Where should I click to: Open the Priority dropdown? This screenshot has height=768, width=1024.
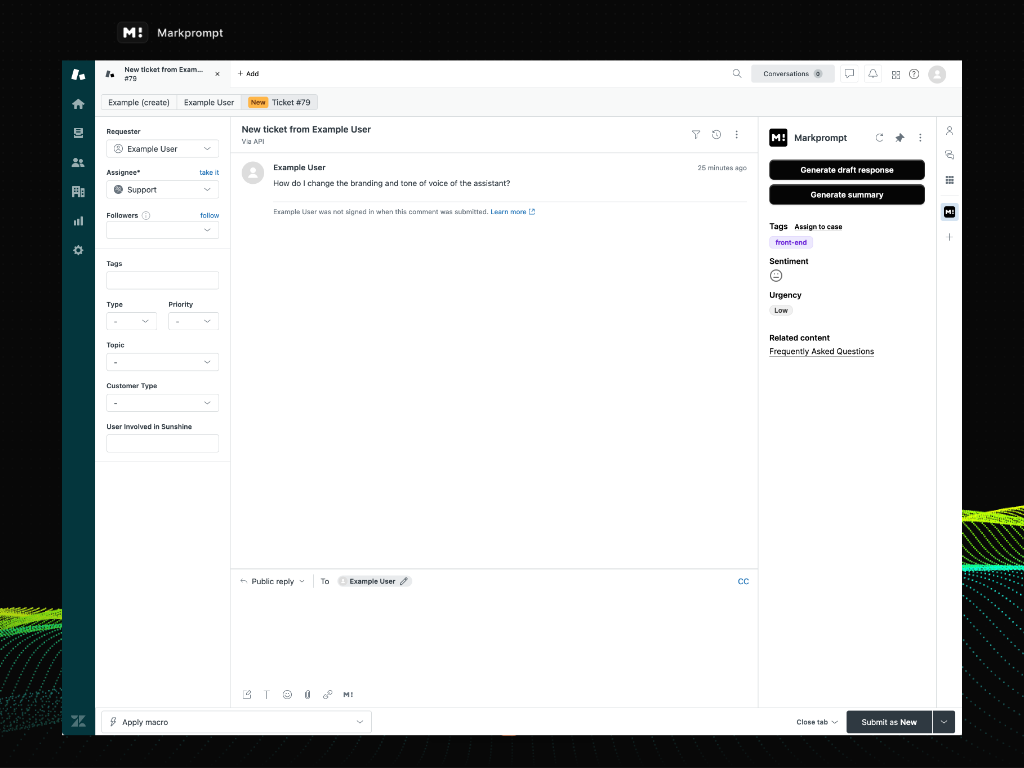click(193, 321)
